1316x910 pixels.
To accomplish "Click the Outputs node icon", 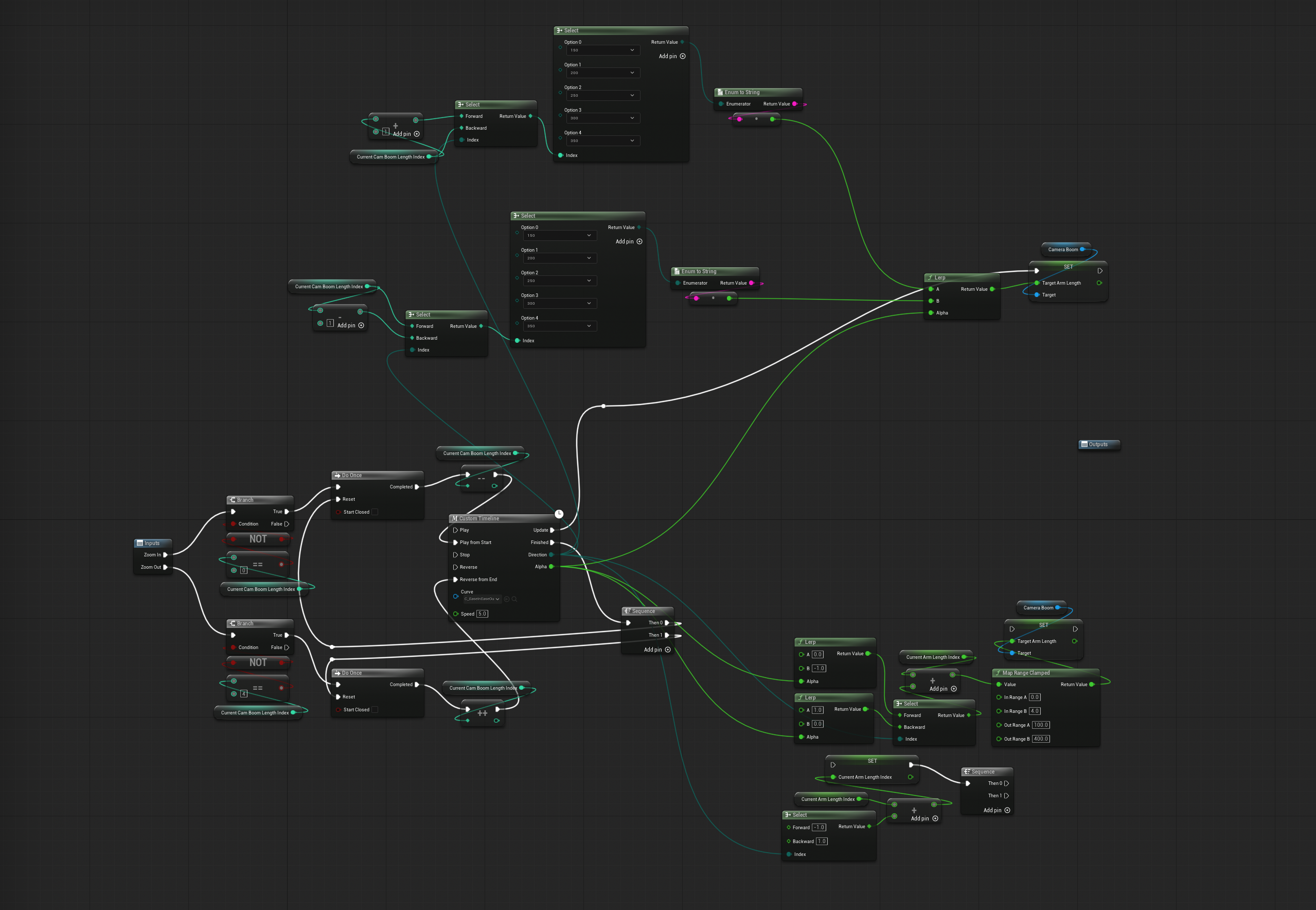I will tap(1084, 444).
